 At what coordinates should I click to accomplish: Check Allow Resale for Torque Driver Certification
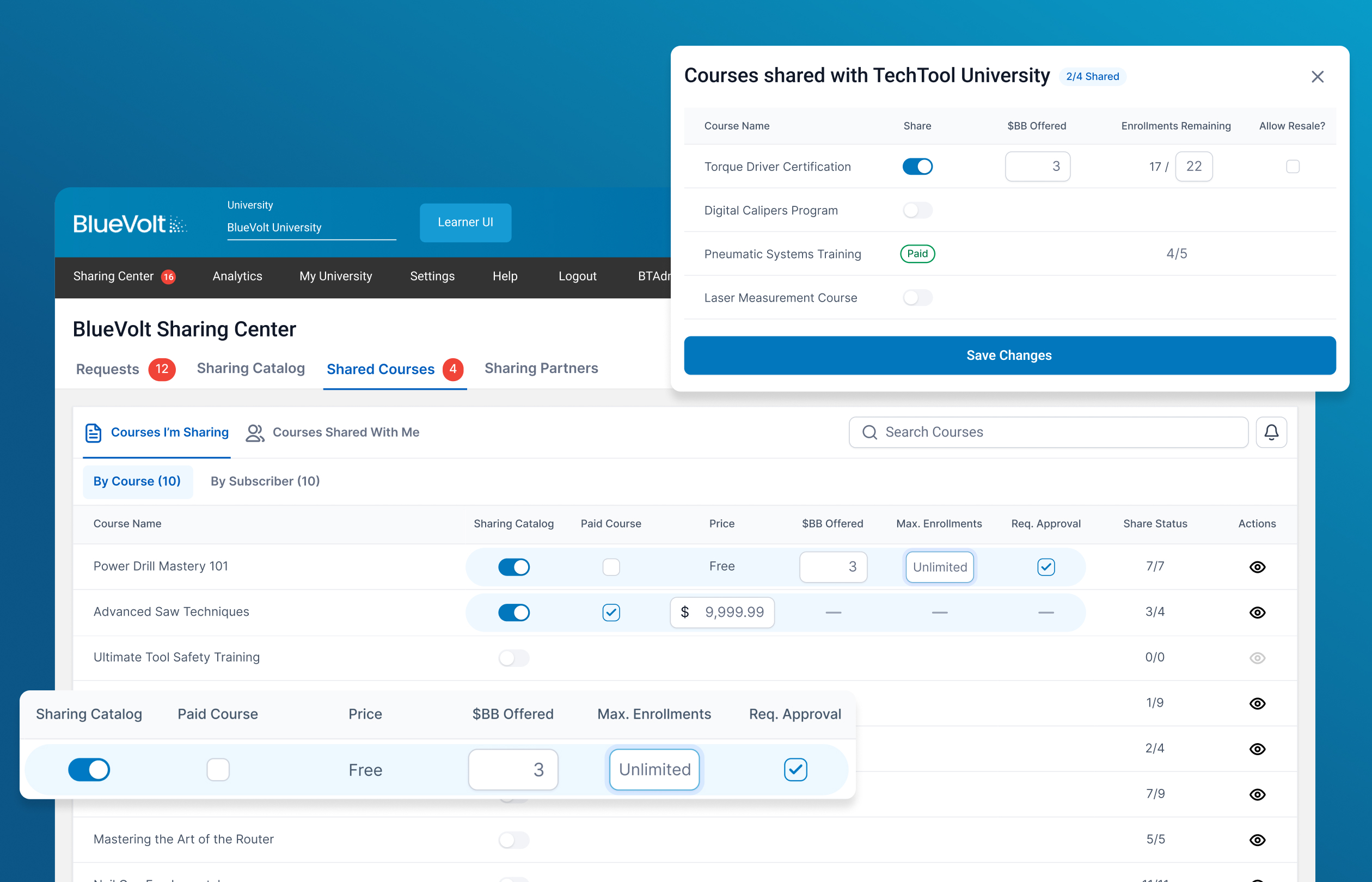click(1293, 167)
